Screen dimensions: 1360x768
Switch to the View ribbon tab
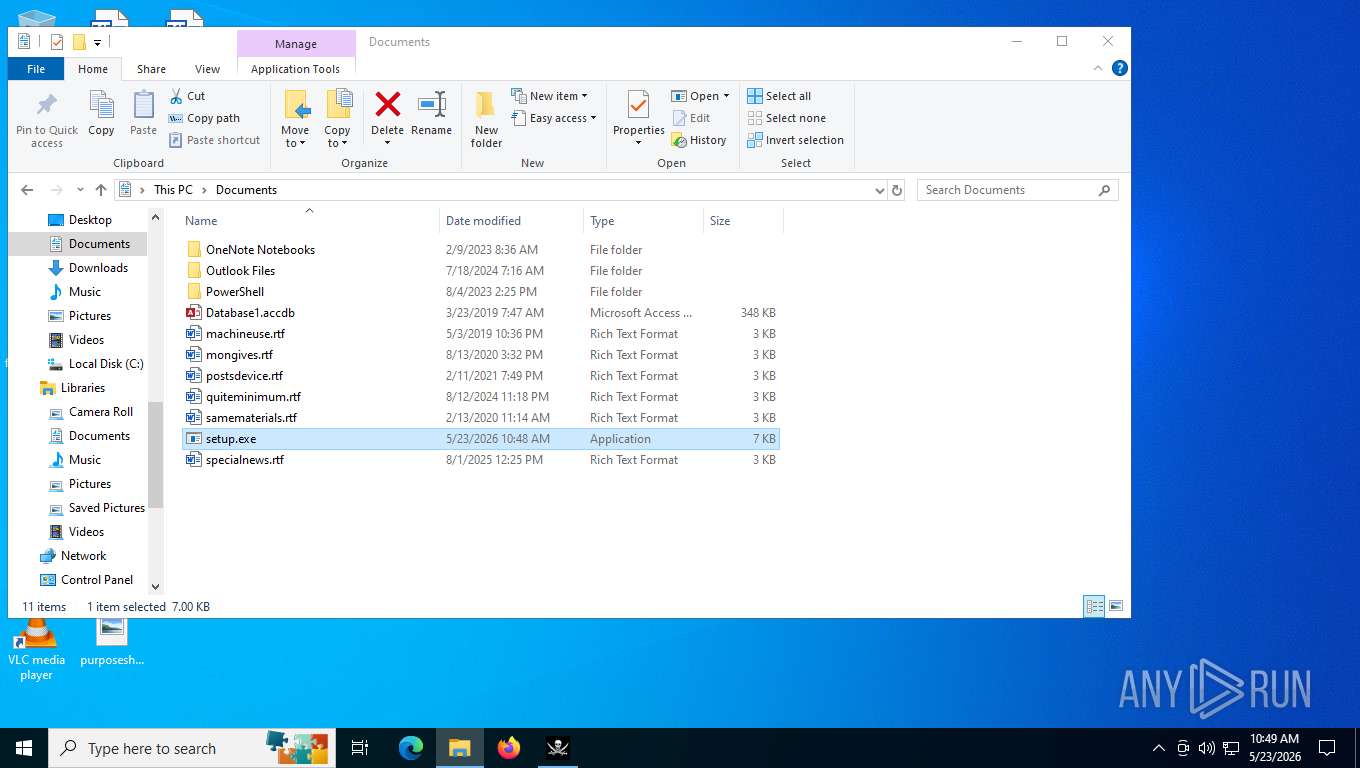pos(207,69)
